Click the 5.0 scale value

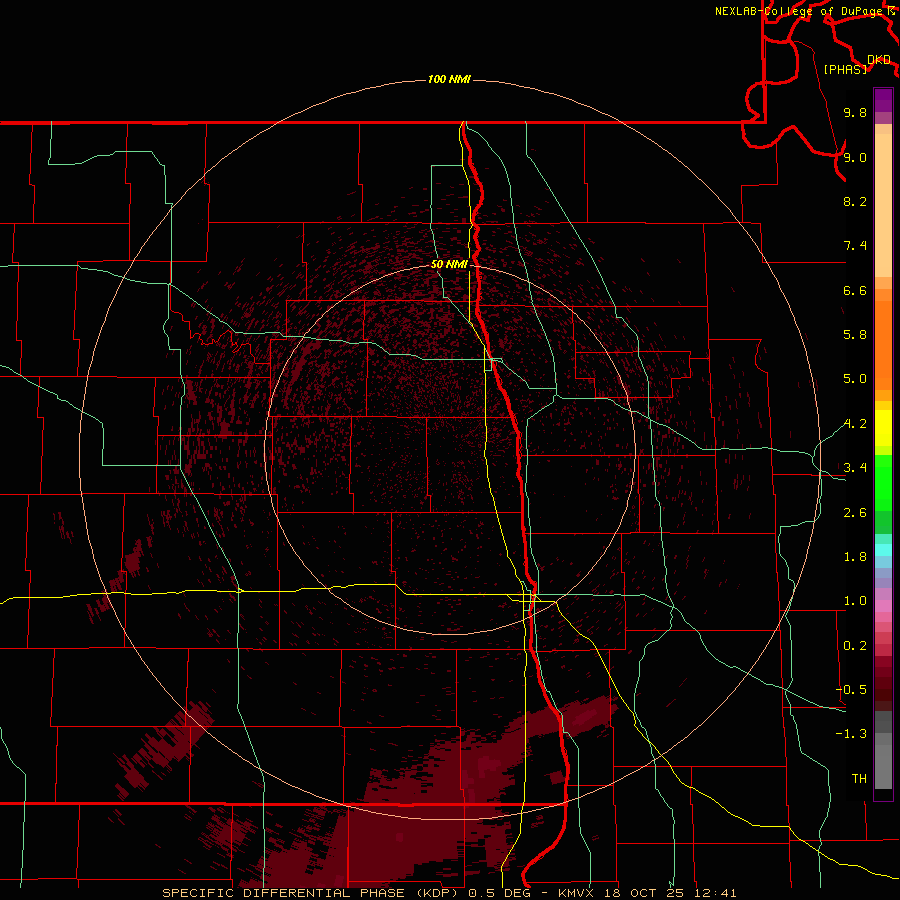point(855,379)
